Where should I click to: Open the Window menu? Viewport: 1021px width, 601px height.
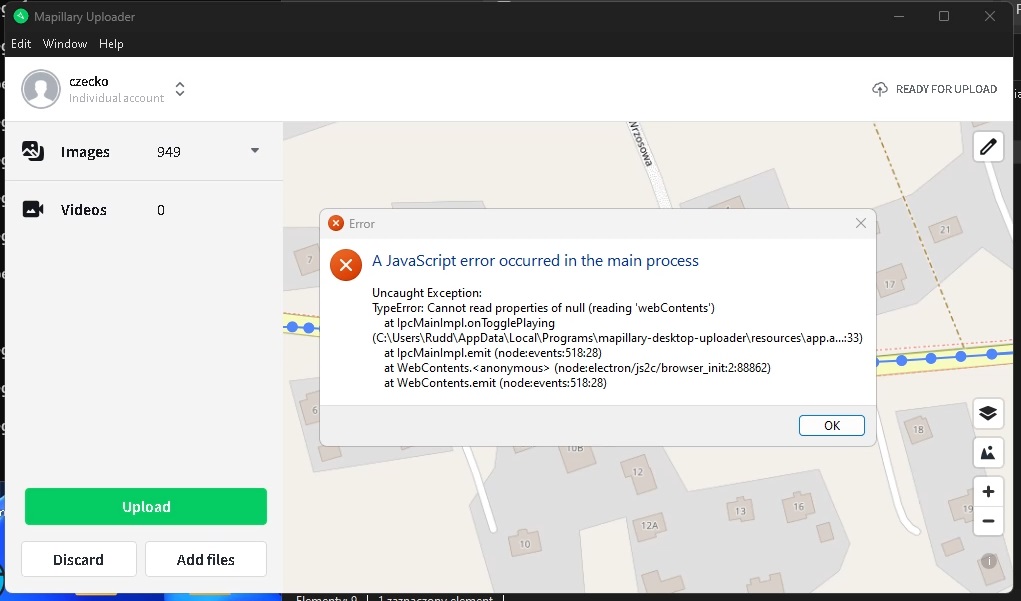65,44
